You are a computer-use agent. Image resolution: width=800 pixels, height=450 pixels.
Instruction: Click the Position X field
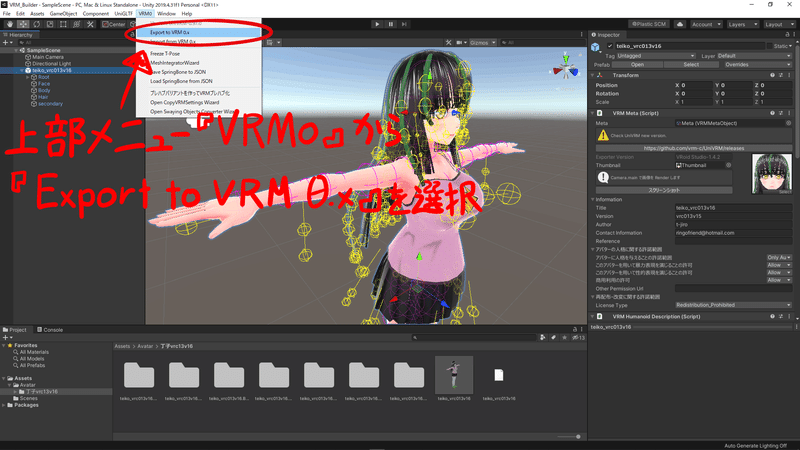point(696,85)
